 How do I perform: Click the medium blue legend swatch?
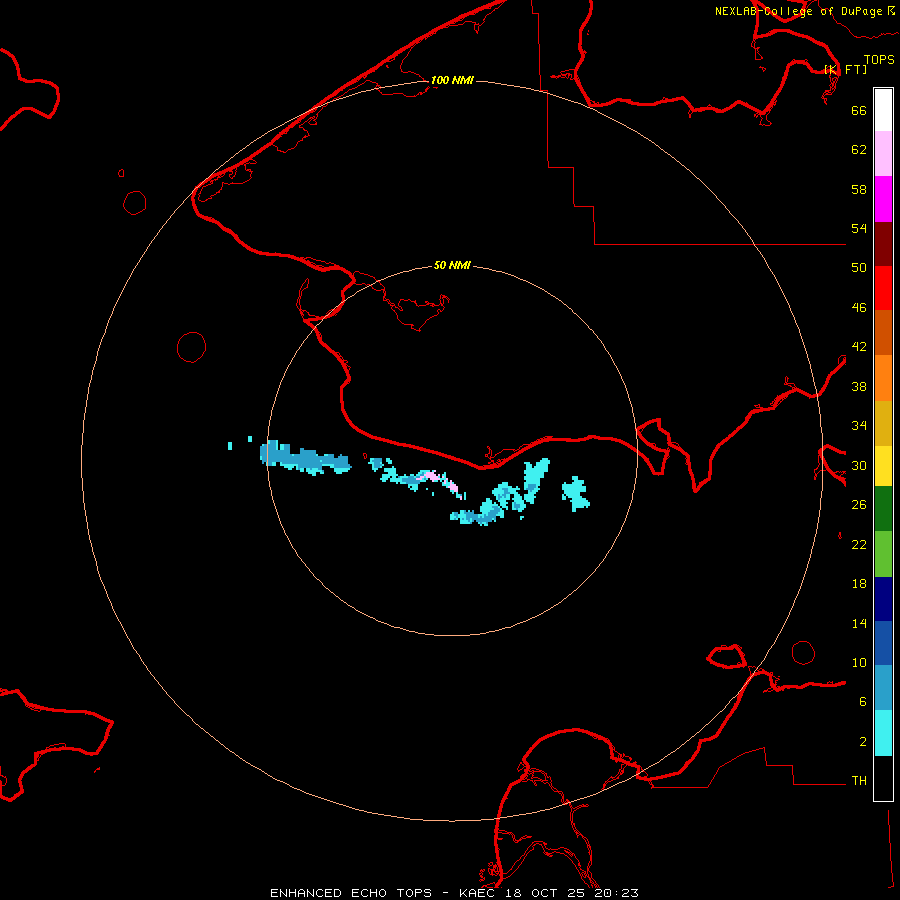click(x=883, y=643)
